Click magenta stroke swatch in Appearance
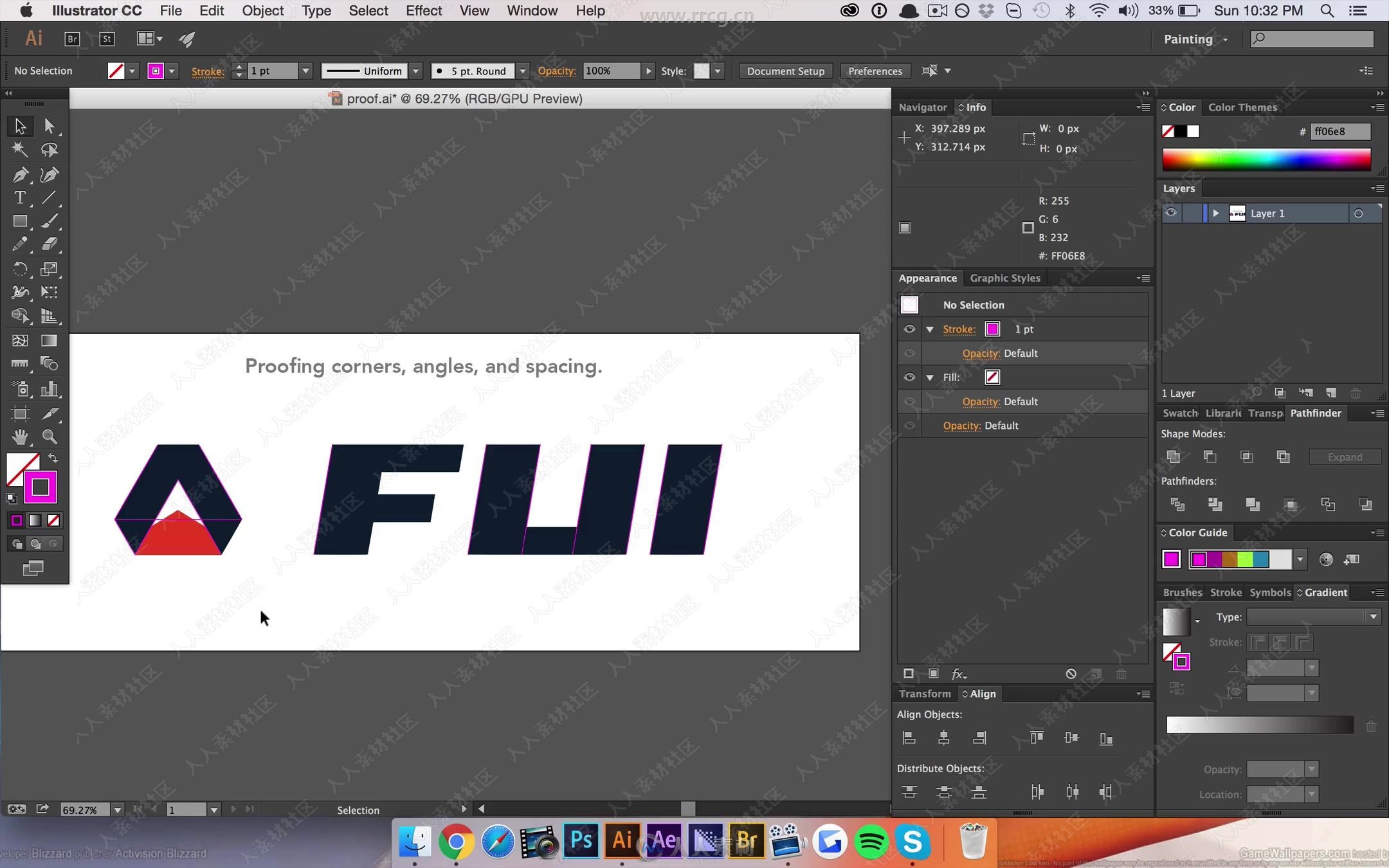 point(992,329)
